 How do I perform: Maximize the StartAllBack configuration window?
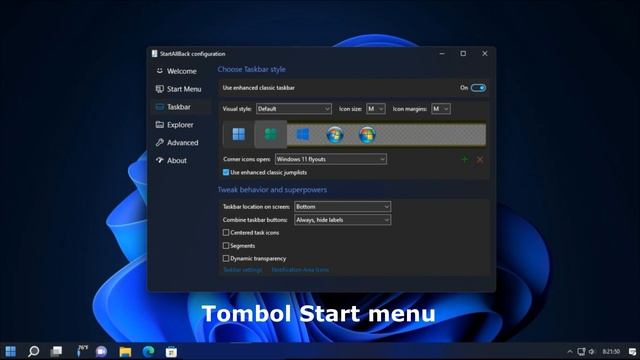point(463,53)
